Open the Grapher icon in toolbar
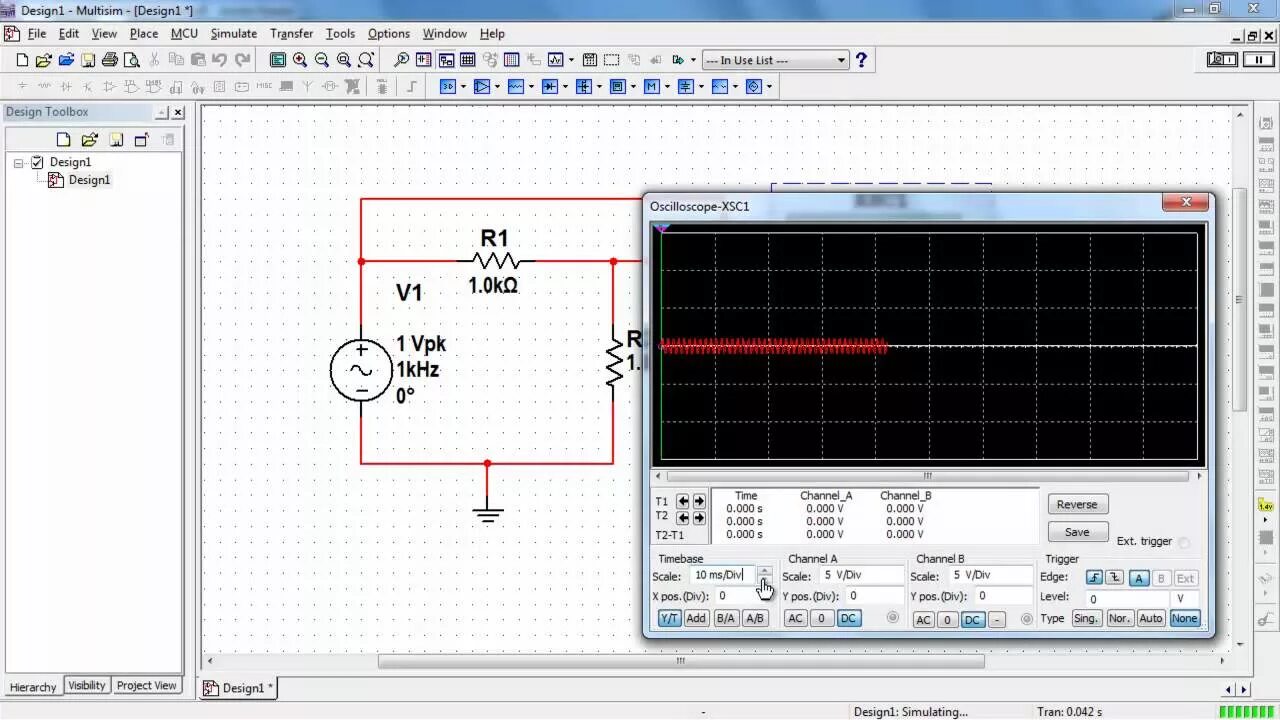This screenshot has width=1280, height=720. (x=555, y=60)
